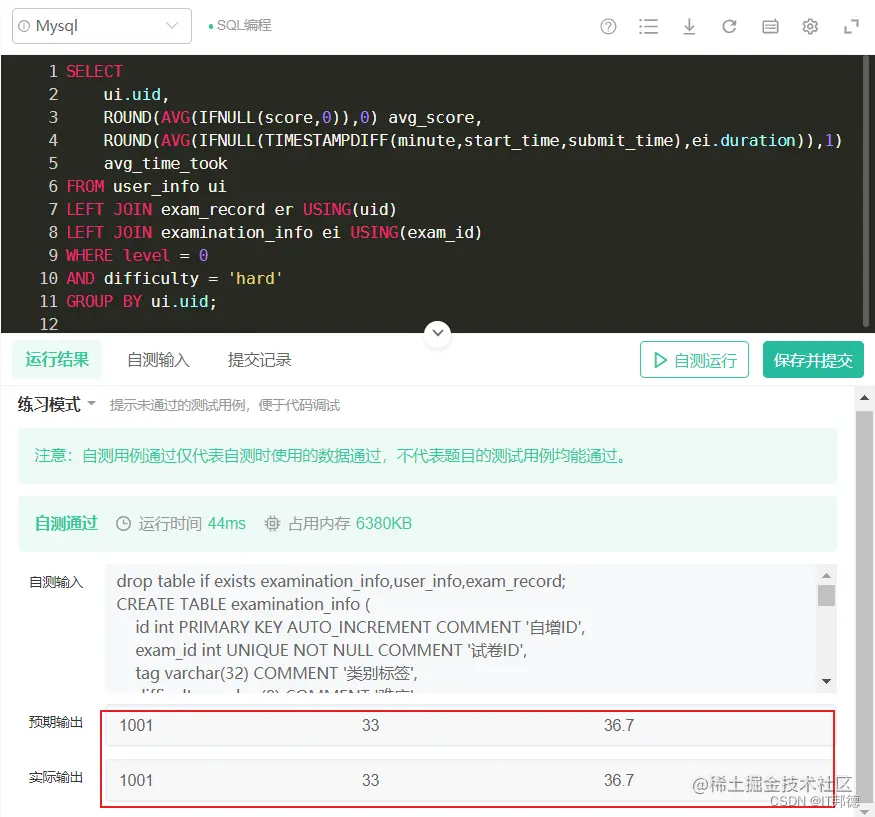Click the clock icon beside 运行时间
This screenshot has height=817, width=875.
click(x=123, y=523)
